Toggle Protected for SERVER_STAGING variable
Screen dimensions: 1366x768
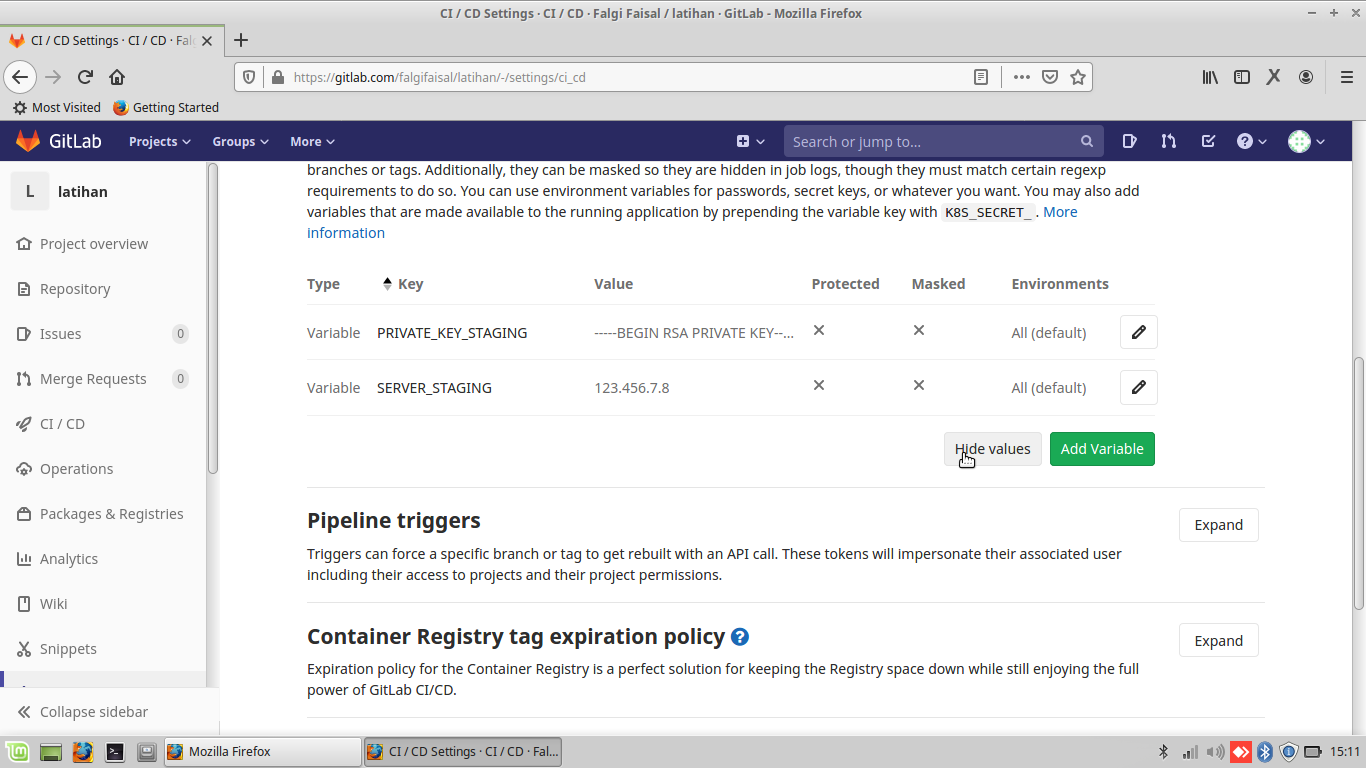click(818, 385)
